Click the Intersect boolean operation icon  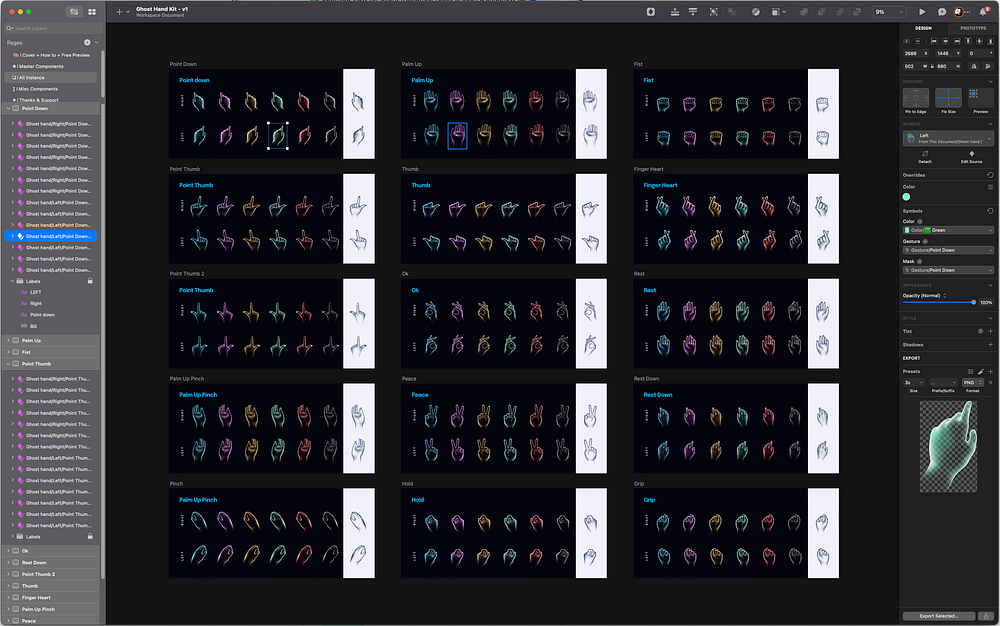tap(840, 11)
